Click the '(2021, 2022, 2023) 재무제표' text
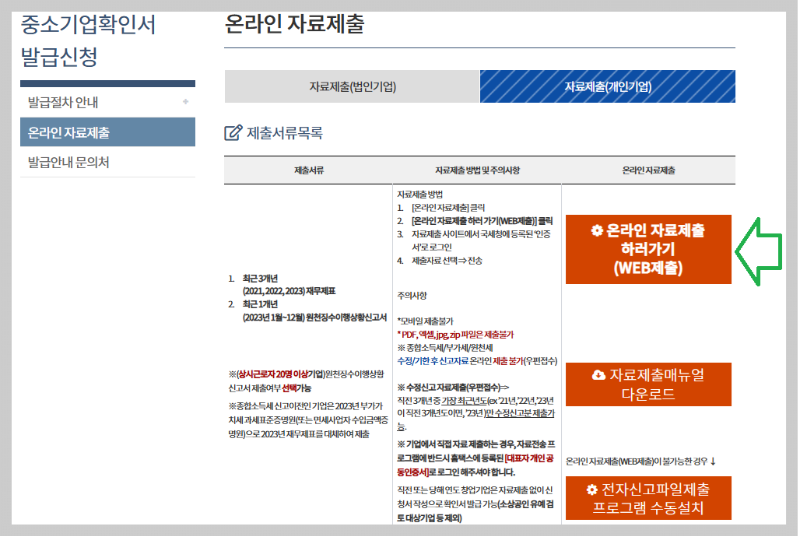 pyautogui.click(x=289, y=291)
